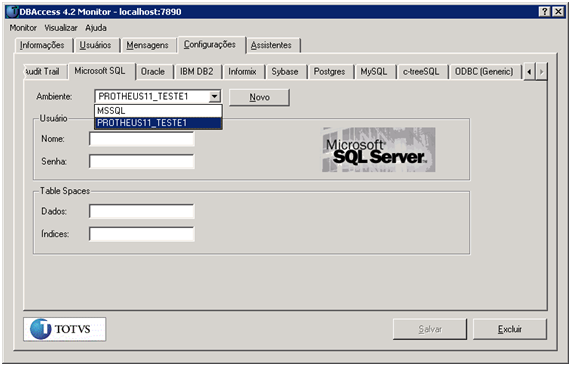The image size is (571, 366).
Task: Click the Dados table space field
Action: coord(142,211)
